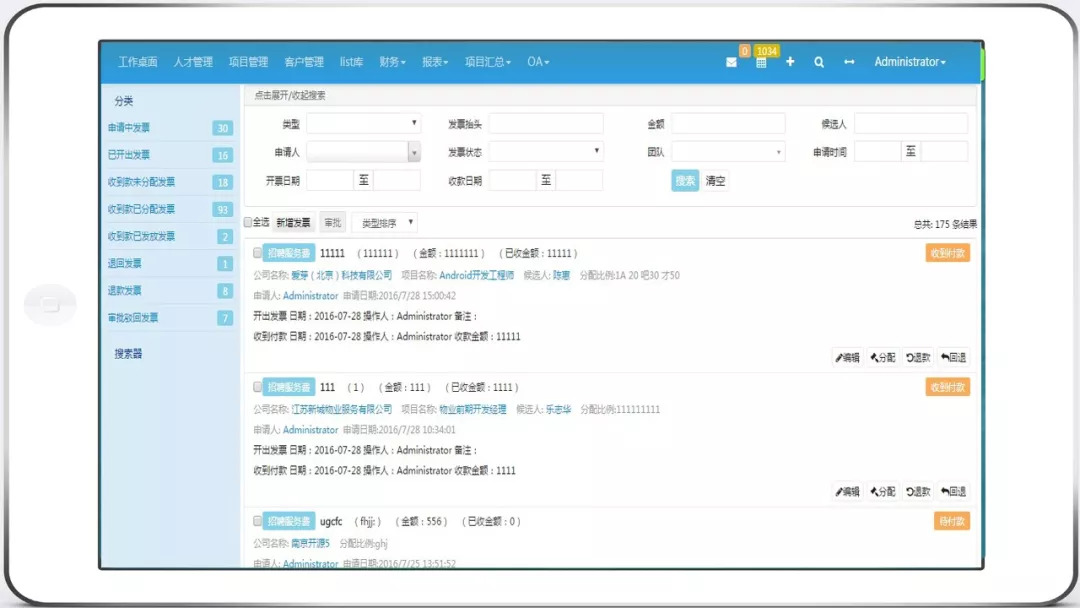Check the box for invoice 11111

point(258,253)
